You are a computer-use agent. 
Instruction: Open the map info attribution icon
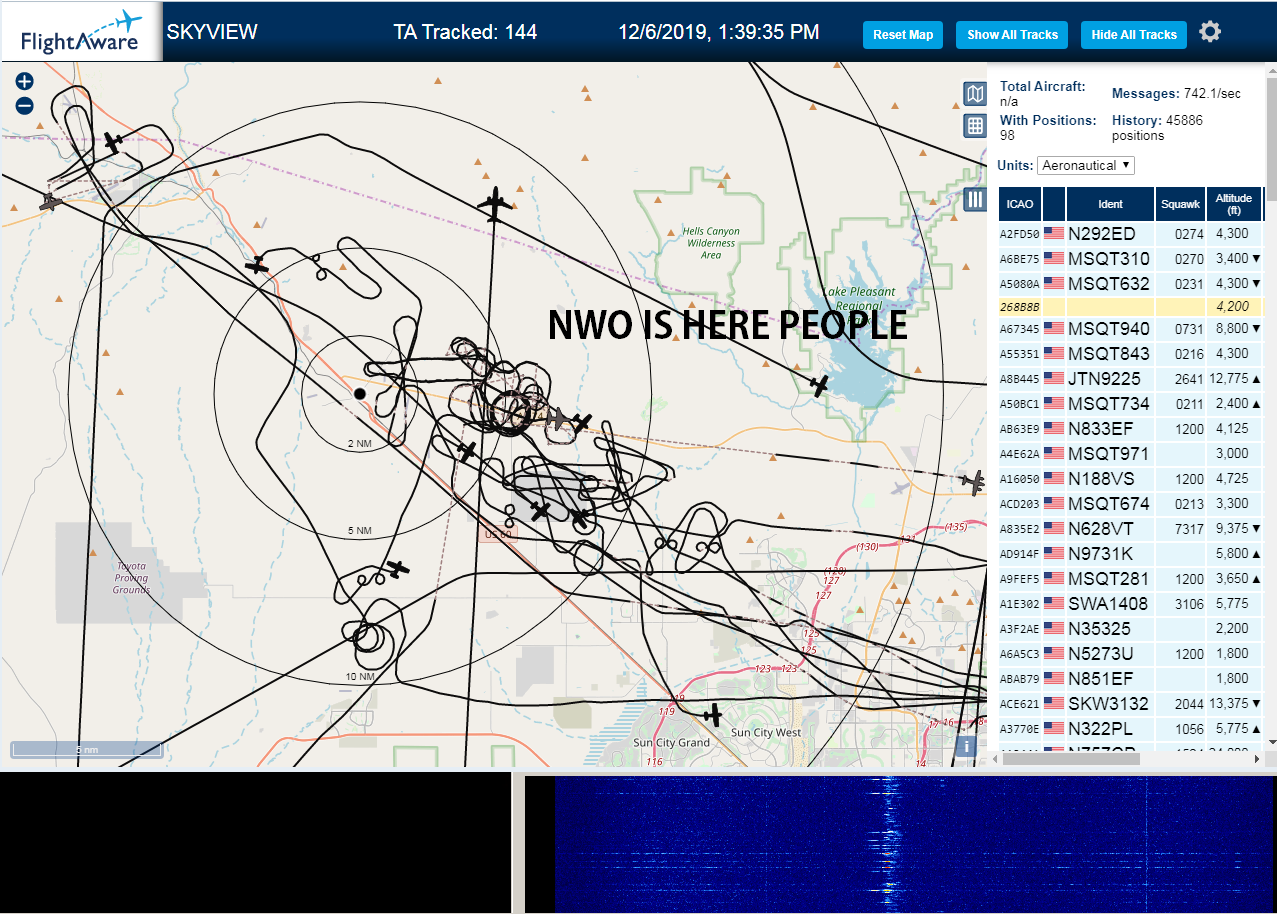click(x=966, y=746)
